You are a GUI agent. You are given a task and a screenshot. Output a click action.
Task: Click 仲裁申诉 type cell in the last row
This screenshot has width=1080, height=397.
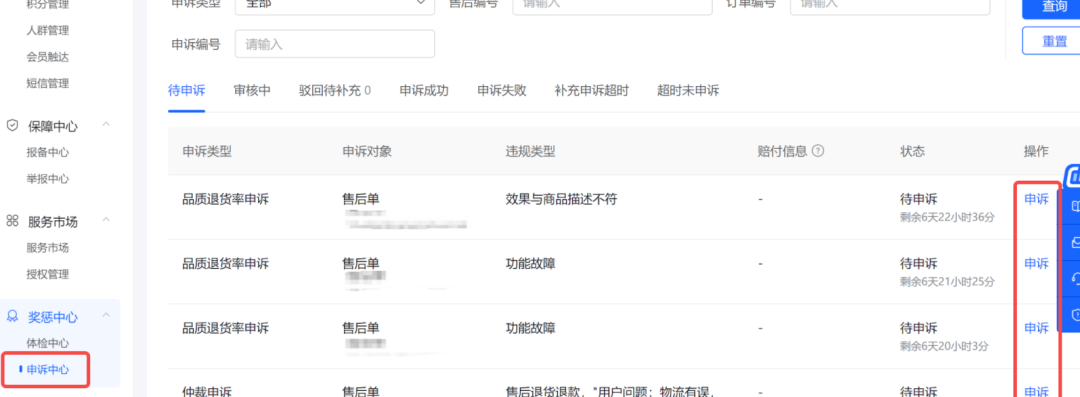click(x=207, y=391)
